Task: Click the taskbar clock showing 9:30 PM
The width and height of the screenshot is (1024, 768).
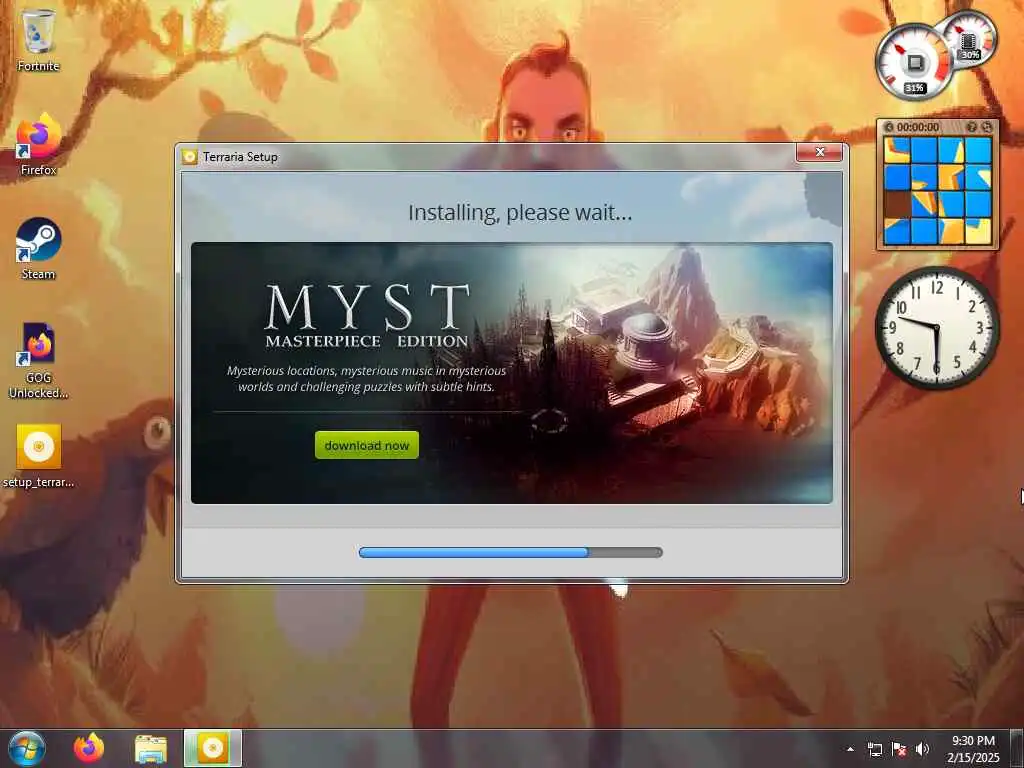Action: click(973, 748)
